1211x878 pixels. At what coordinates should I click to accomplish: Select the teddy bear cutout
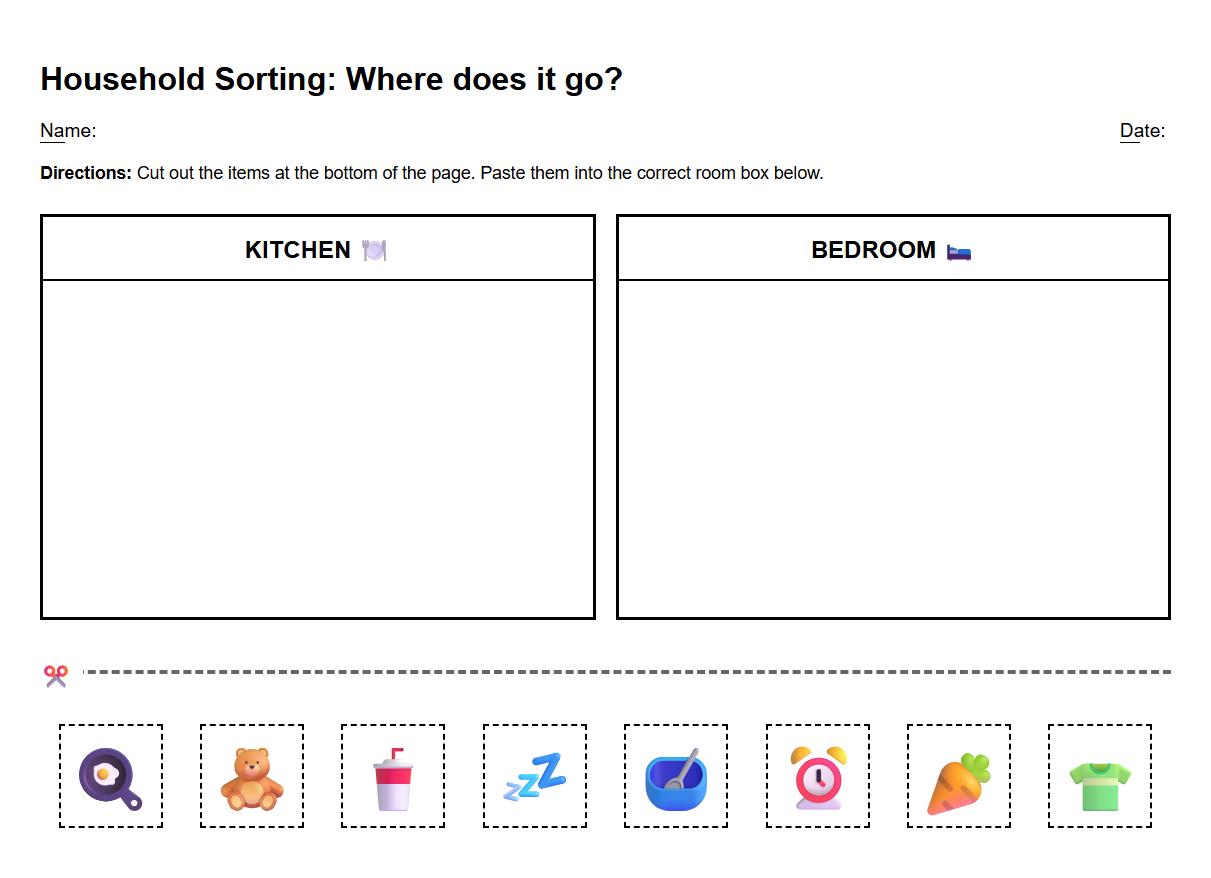tap(252, 777)
